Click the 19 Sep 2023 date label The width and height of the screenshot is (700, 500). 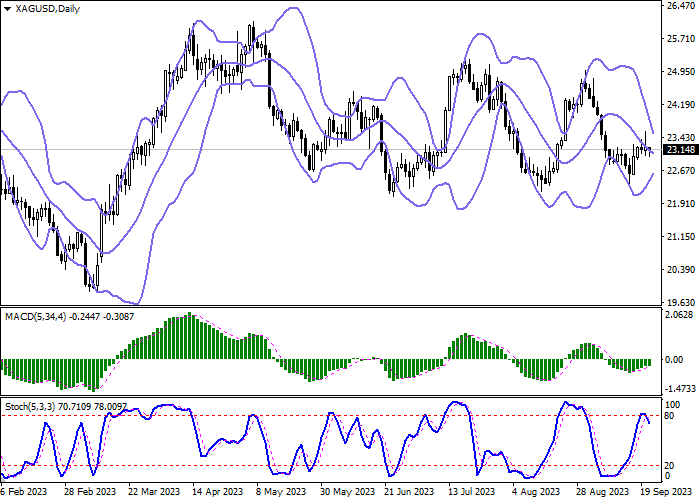pyautogui.click(x=667, y=492)
